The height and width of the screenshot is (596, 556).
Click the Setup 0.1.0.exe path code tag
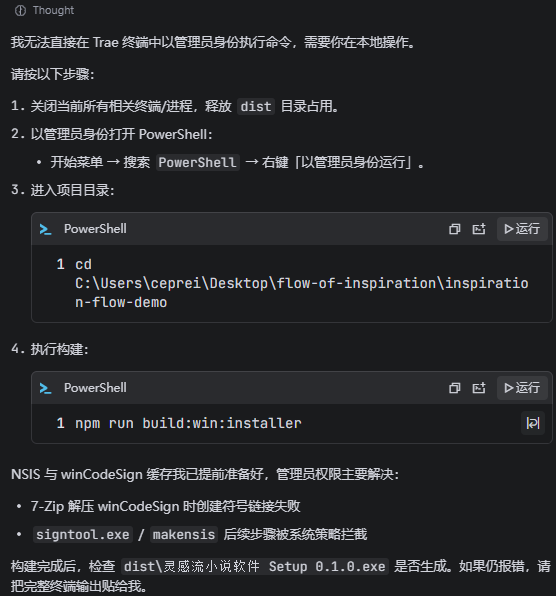255,566
